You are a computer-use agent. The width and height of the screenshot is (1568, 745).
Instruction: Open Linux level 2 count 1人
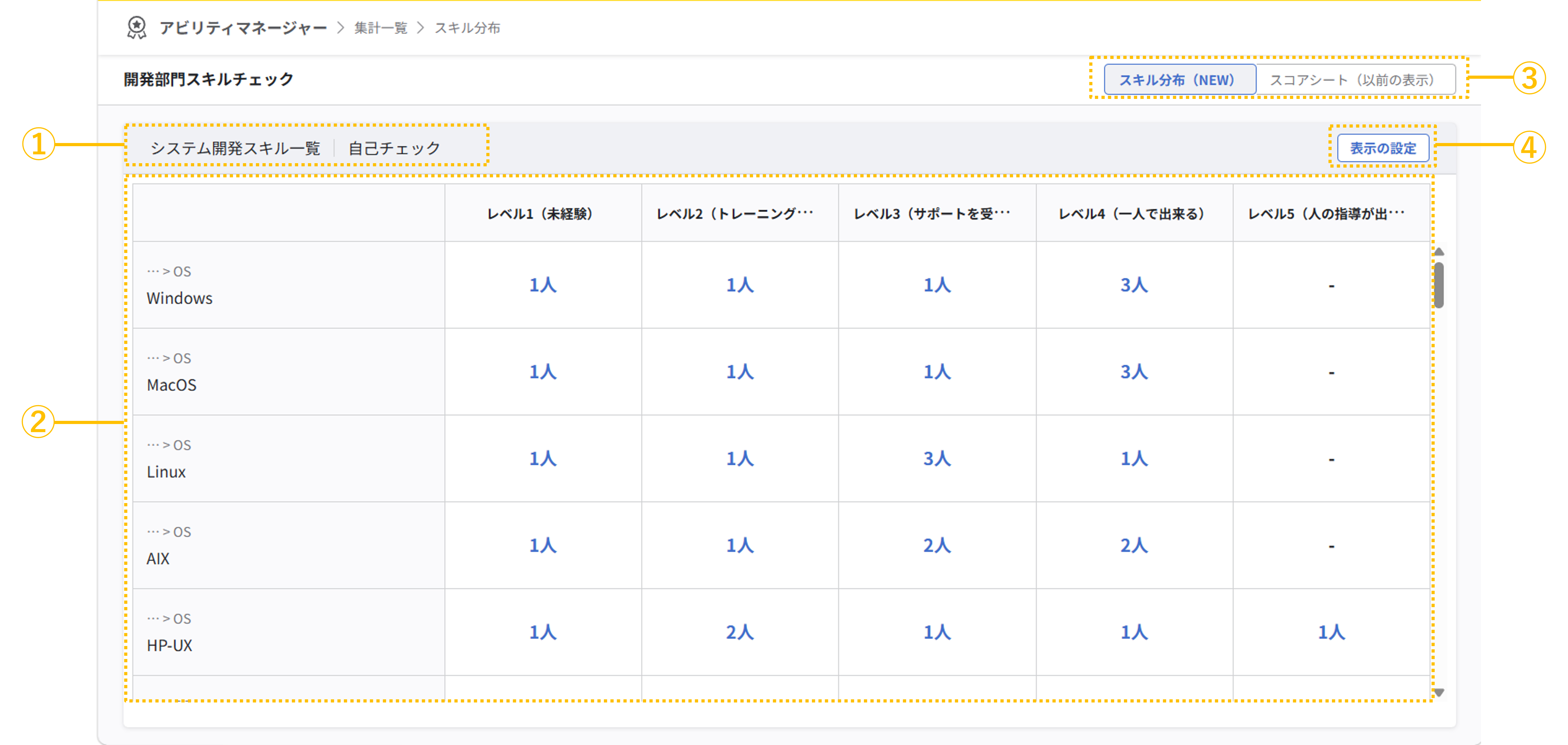coord(740,459)
